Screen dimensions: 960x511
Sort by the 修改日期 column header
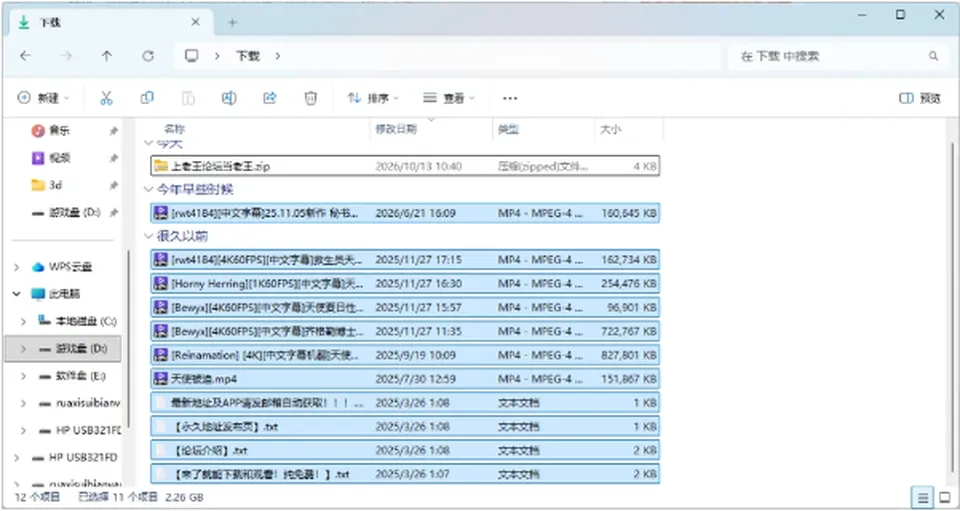coord(396,130)
